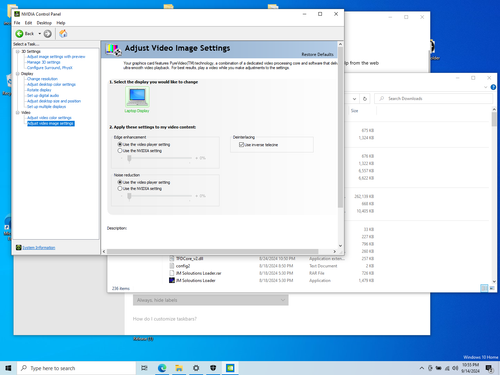Switch Explorer to details view

pyautogui.click(x=484, y=288)
